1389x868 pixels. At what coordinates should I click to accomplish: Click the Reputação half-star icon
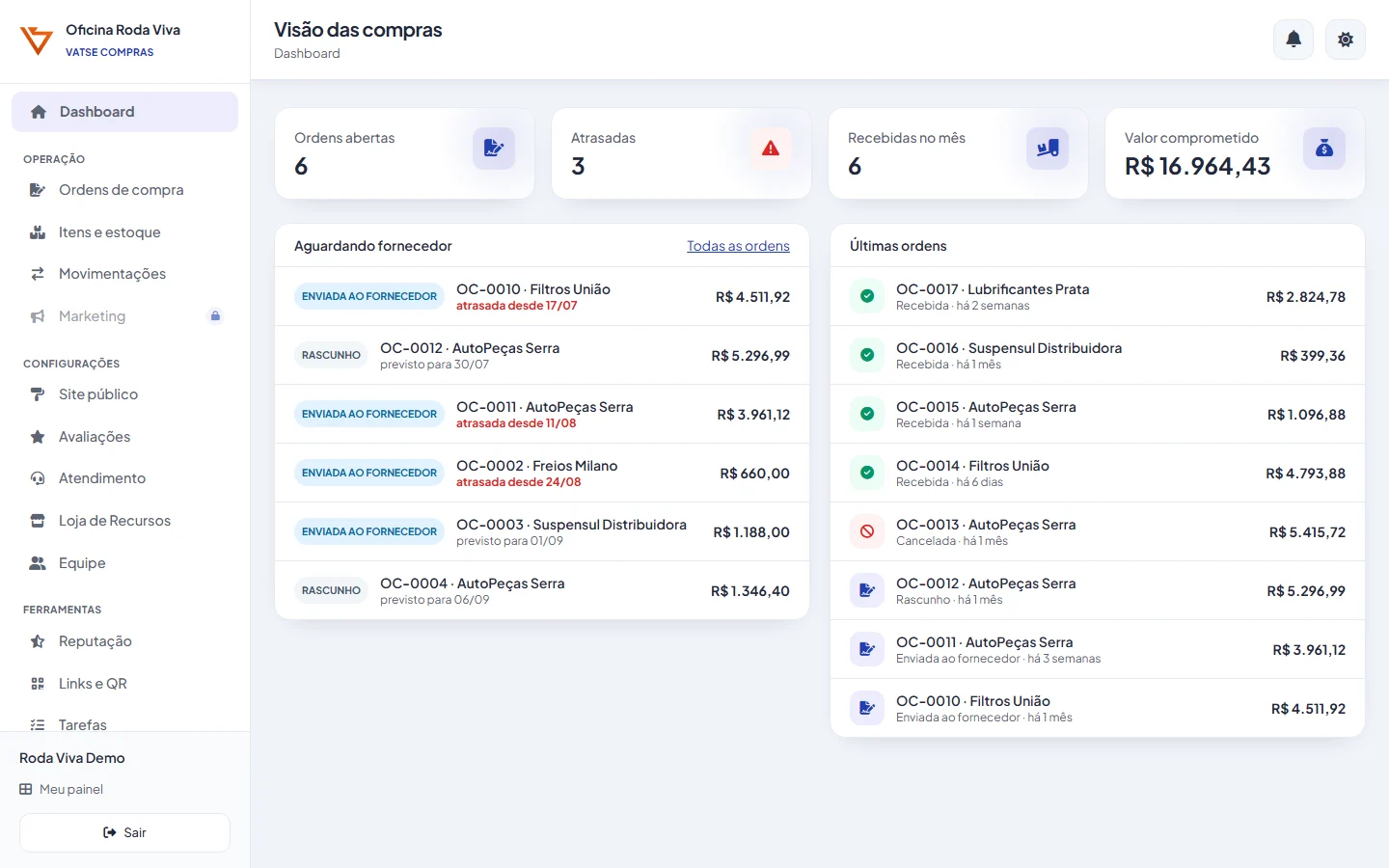tap(38, 641)
